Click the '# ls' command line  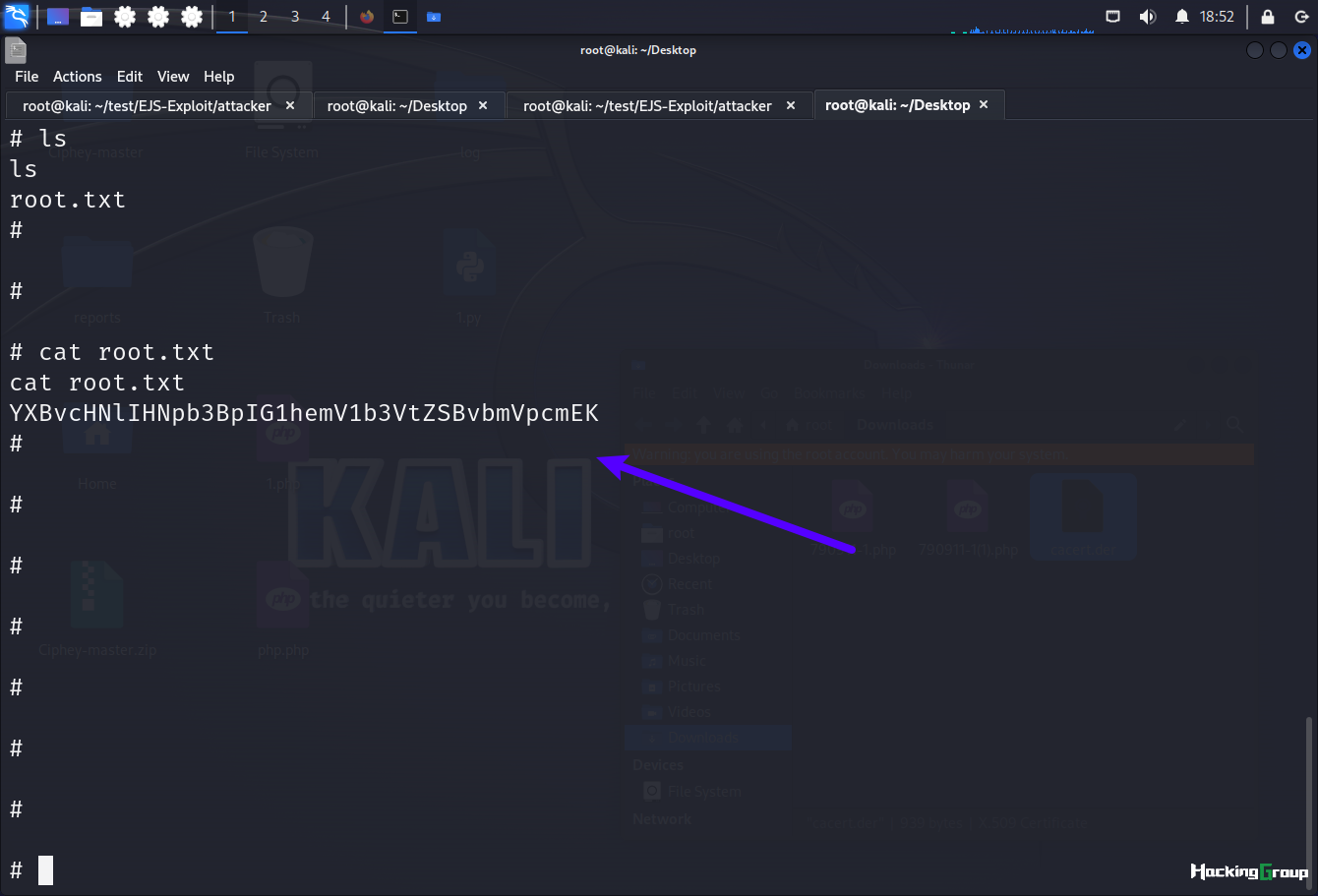(38, 139)
